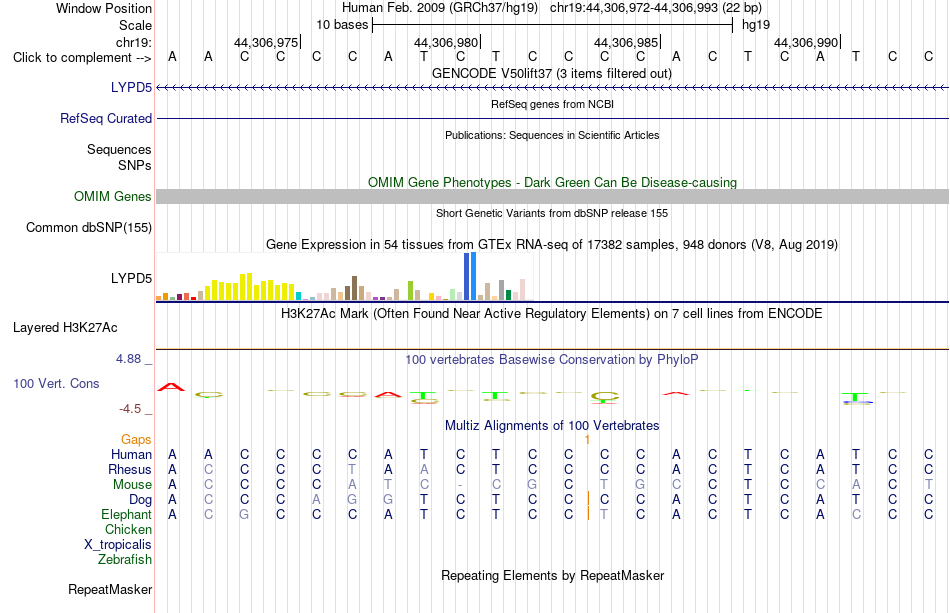Viewport: 950px width, 613px height.
Task: Click the Gaps row label
Action: (x=136, y=439)
